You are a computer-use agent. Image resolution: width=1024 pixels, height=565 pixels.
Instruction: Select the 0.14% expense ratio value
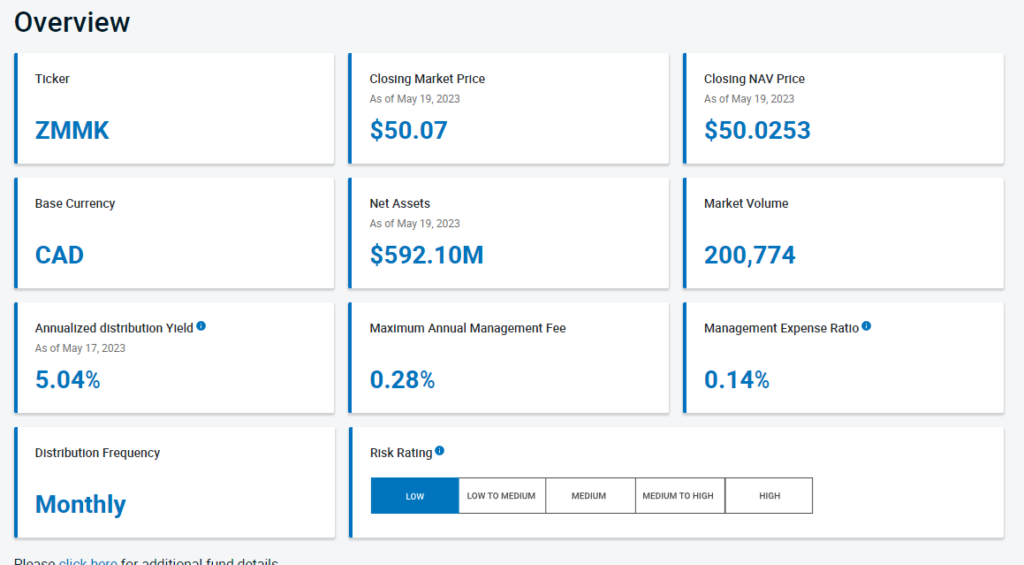736,380
